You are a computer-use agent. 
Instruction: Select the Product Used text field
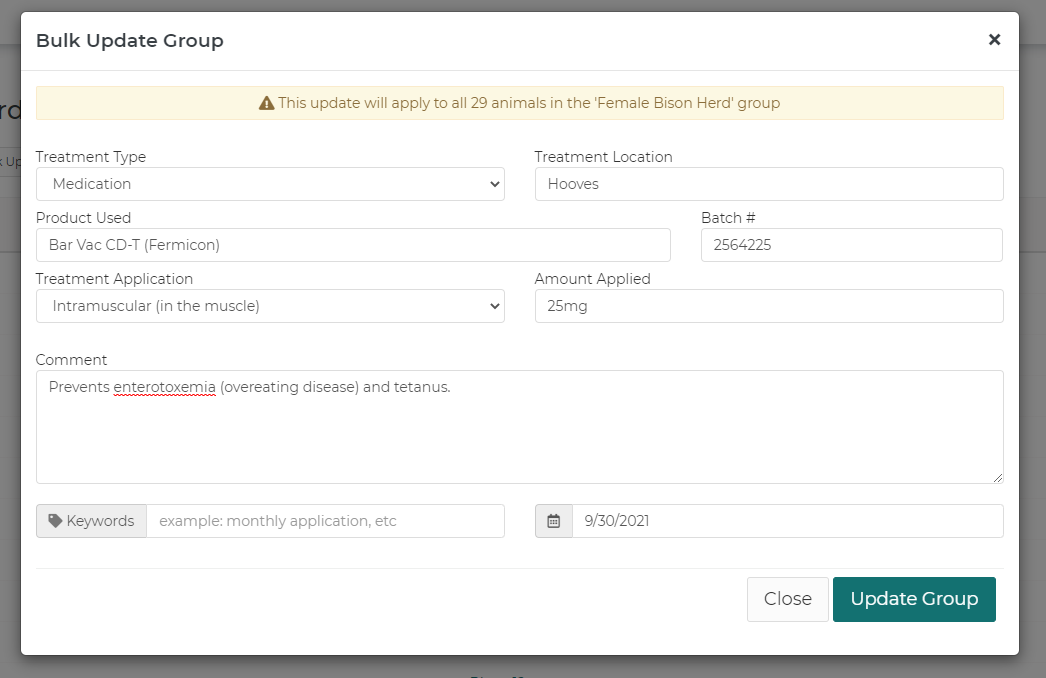coord(353,245)
